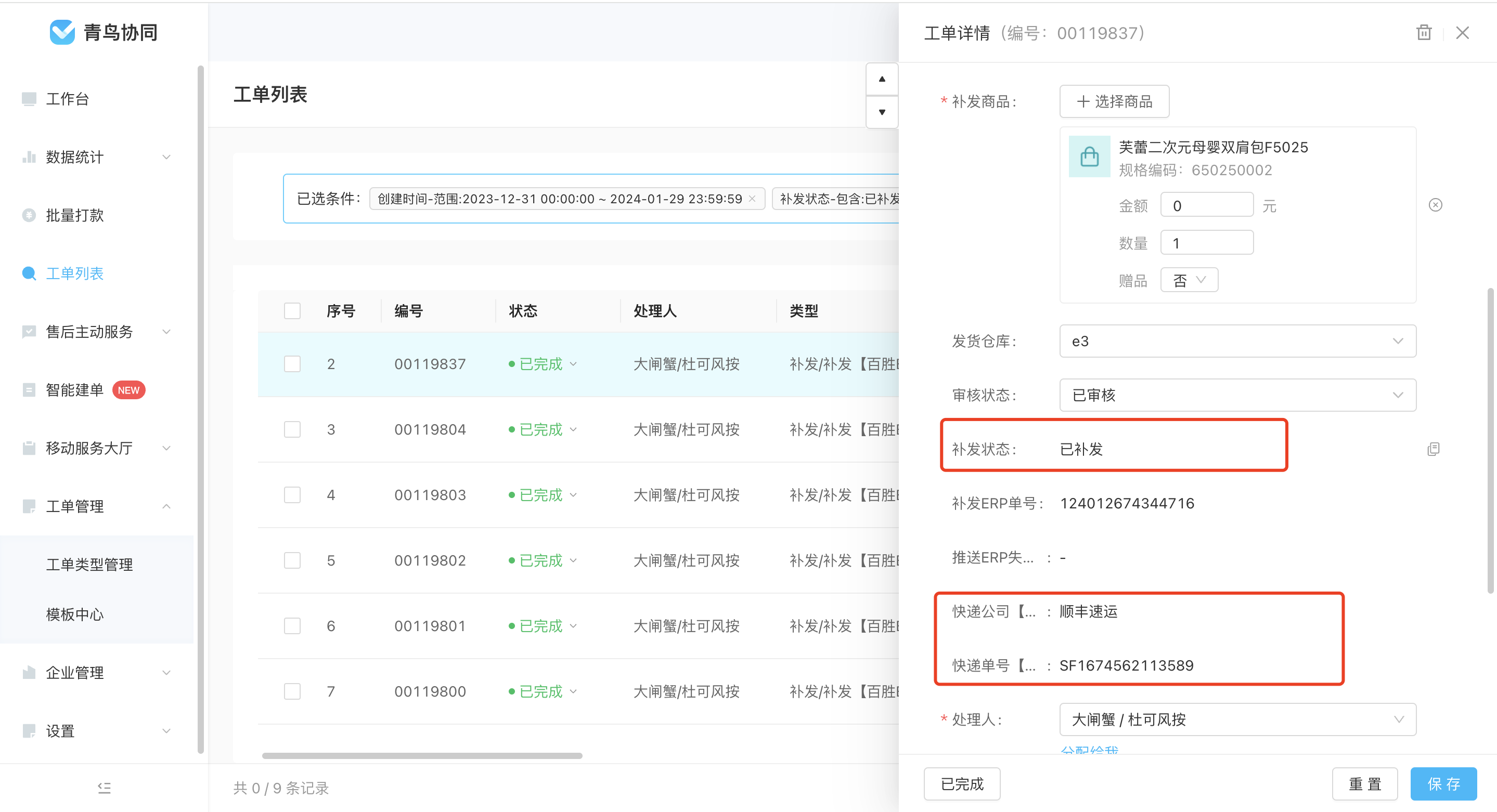Select 工单列表 in the sidebar

click(x=75, y=273)
